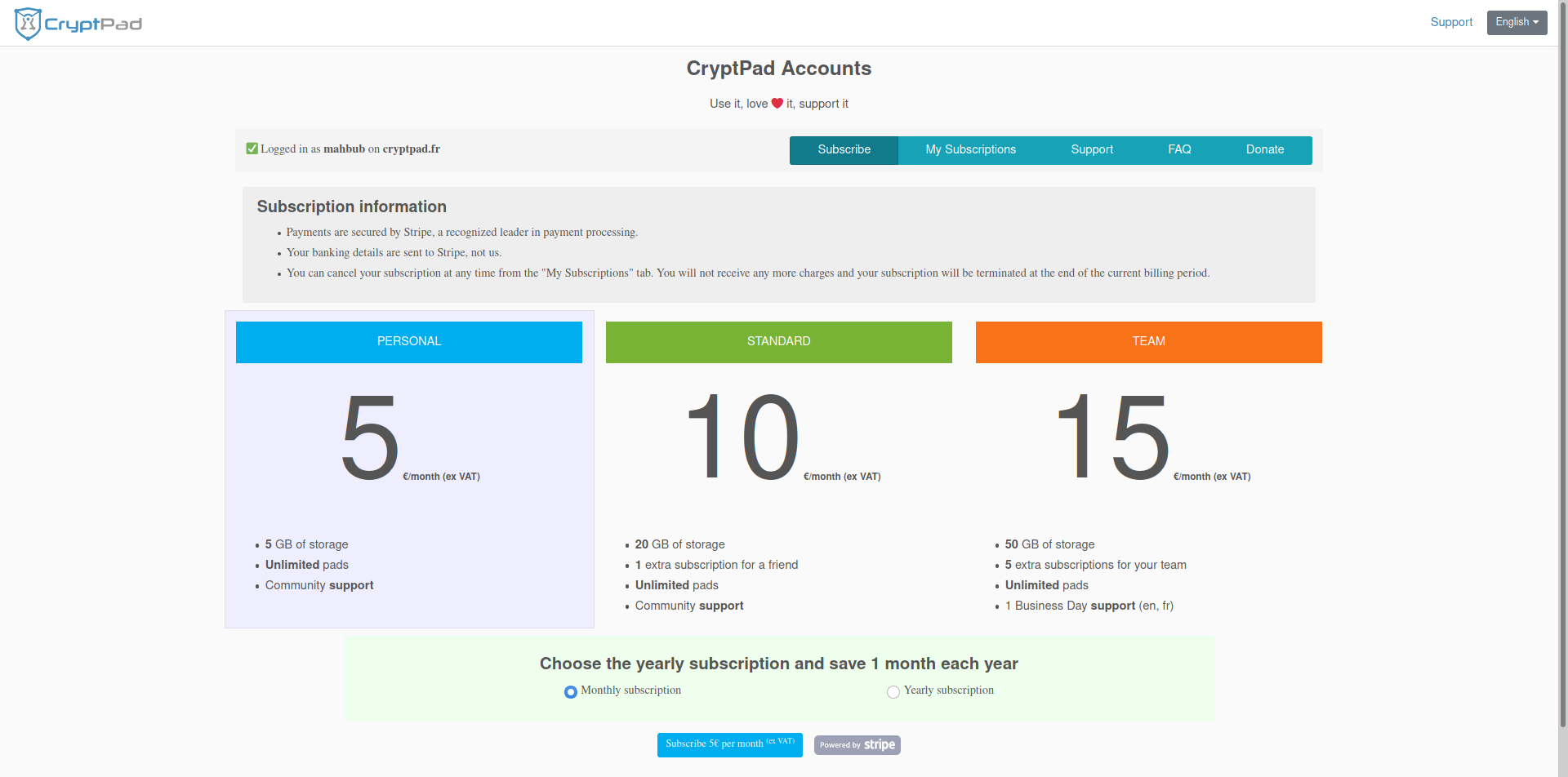
Task: Open the English language dropdown
Action: [1517, 22]
